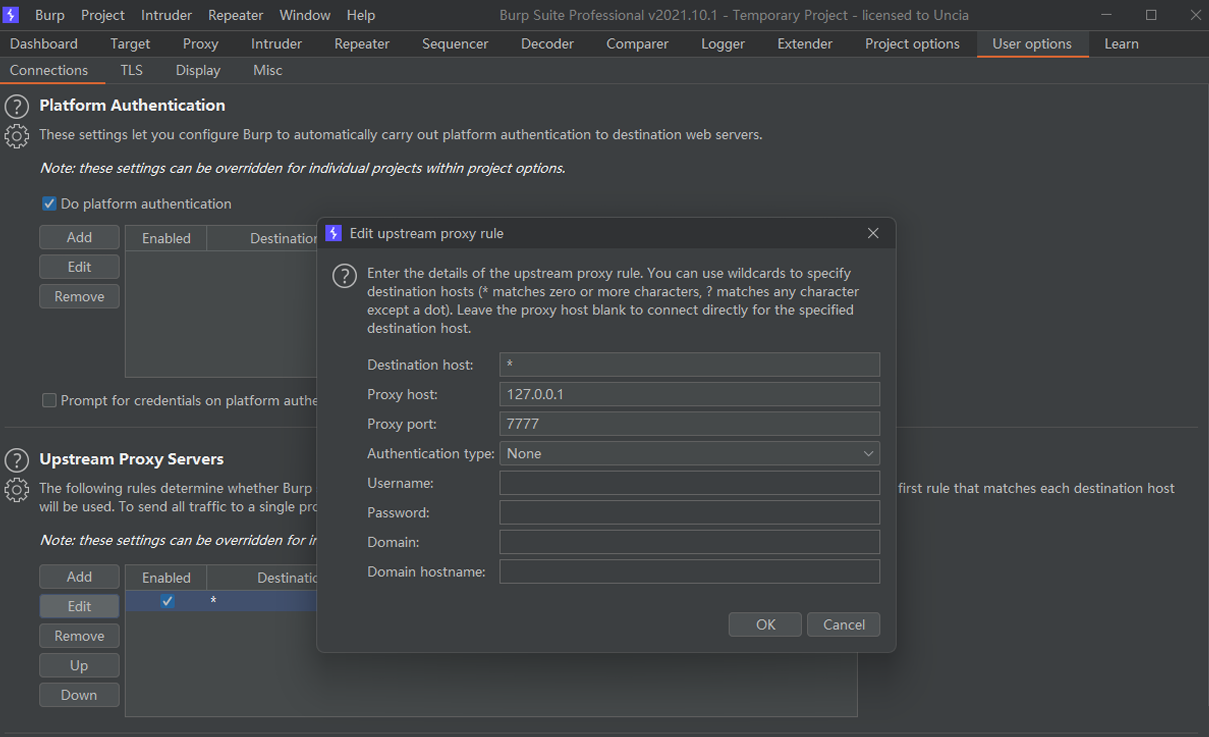This screenshot has height=737, width=1209.
Task: Click the Burp logo in title bar
Action: coord(11,15)
